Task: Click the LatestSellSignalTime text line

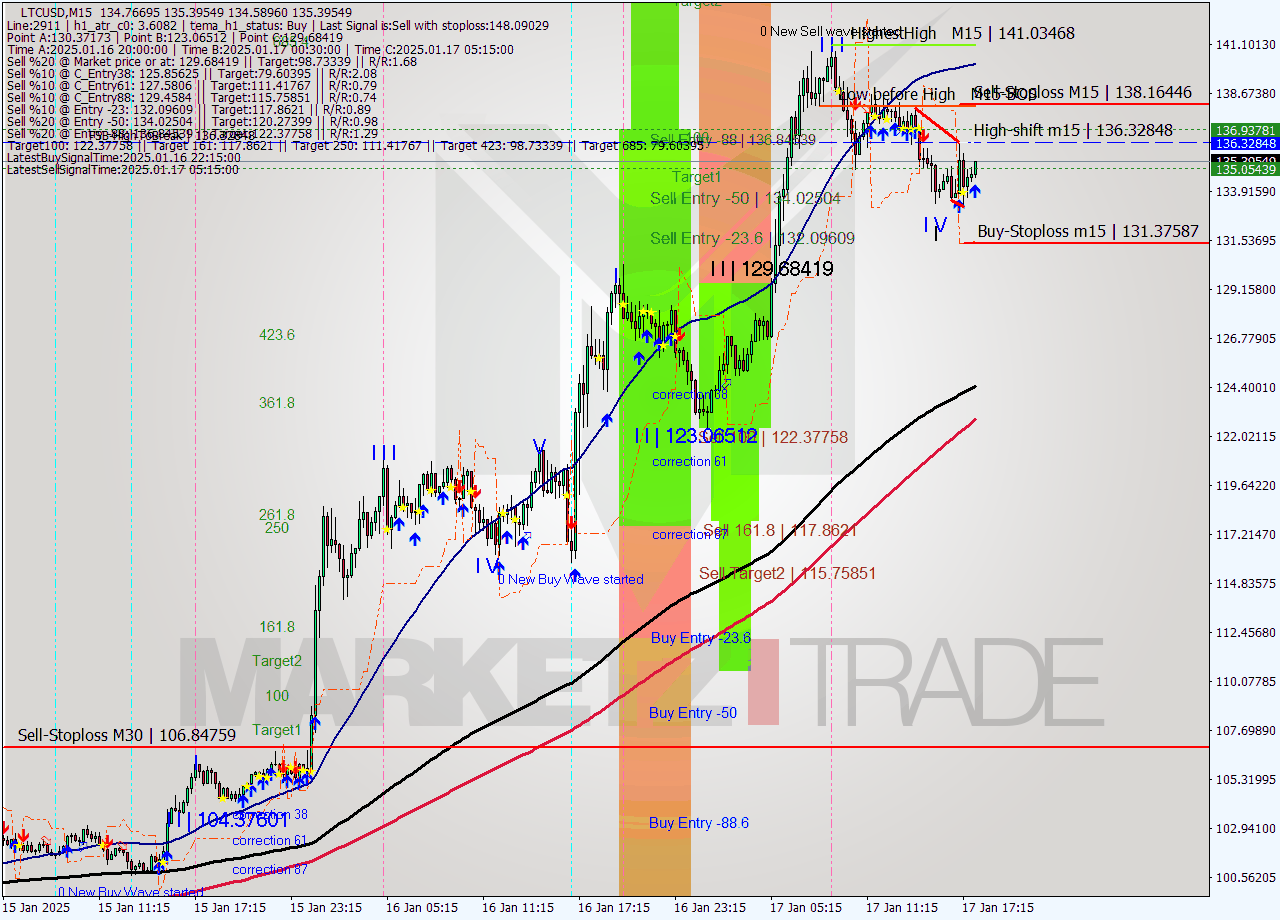Action: point(123,169)
